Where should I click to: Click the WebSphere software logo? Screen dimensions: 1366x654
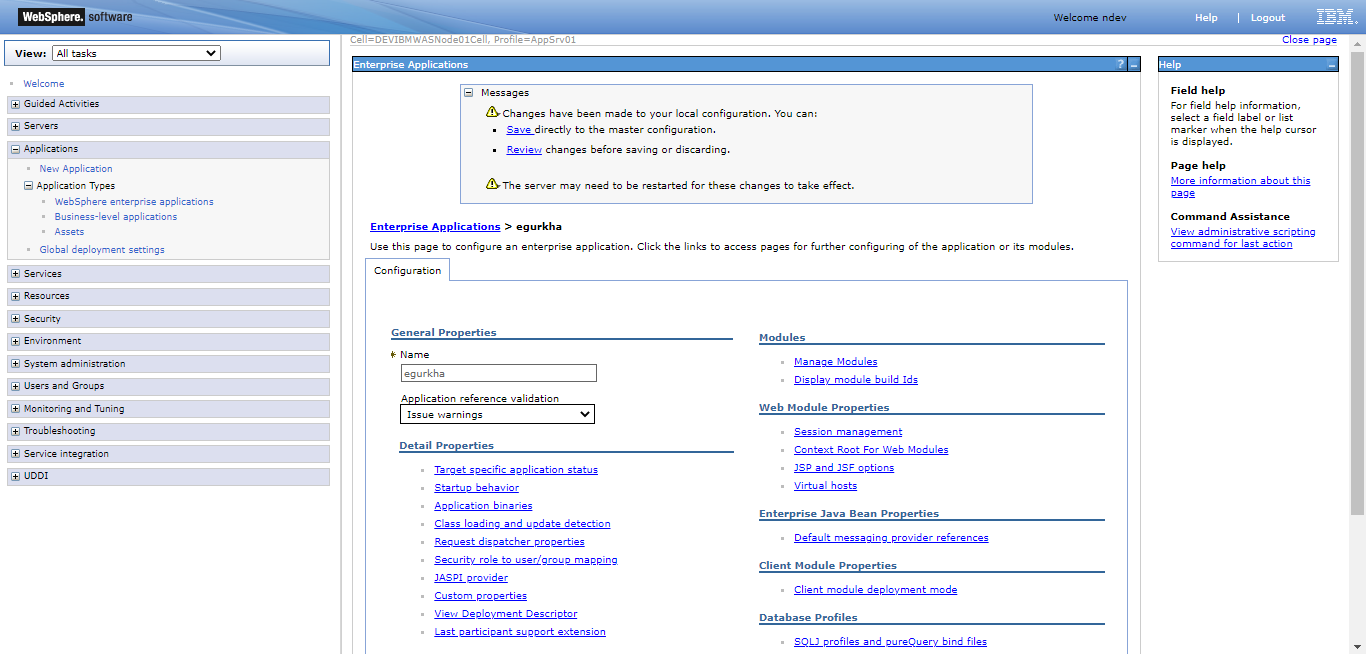(77, 16)
